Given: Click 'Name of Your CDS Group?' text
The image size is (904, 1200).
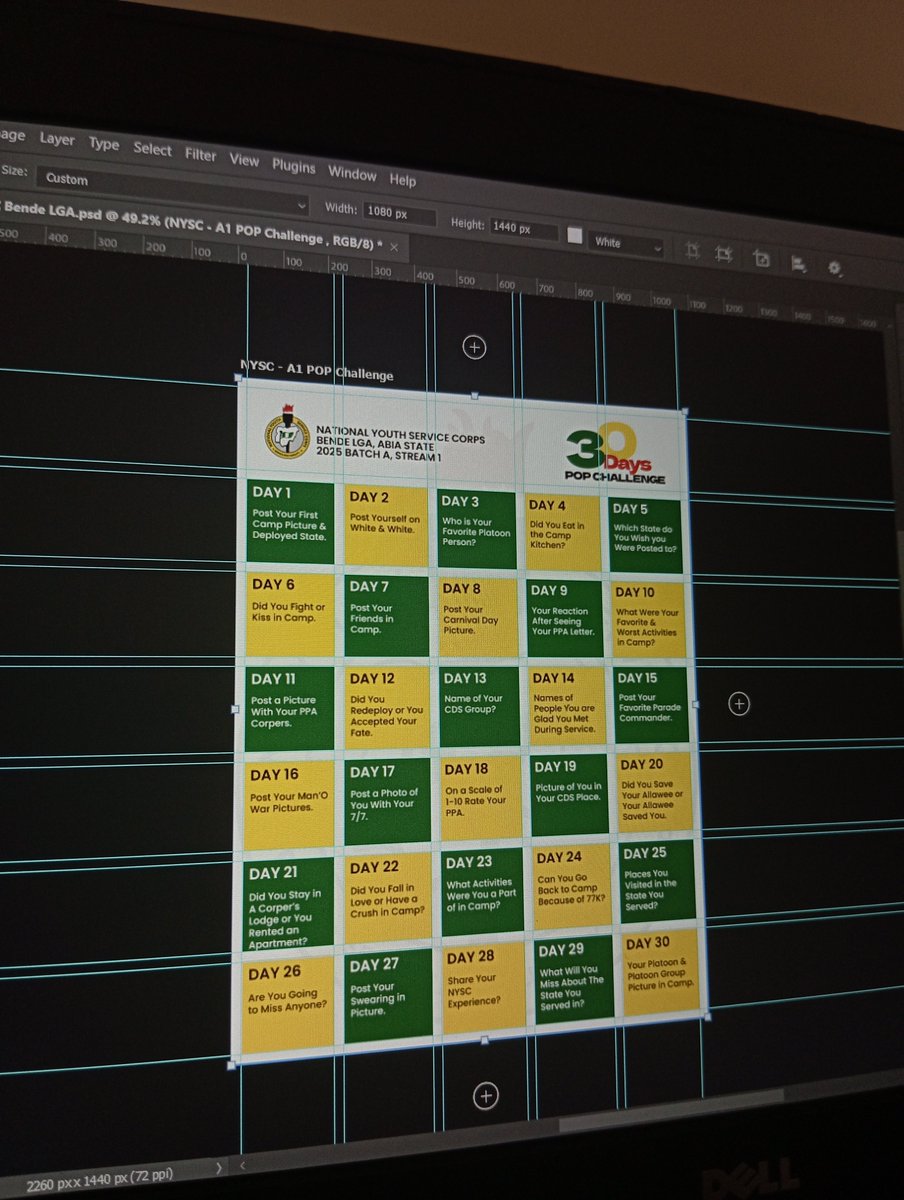Looking at the screenshot, I should (x=473, y=704).
